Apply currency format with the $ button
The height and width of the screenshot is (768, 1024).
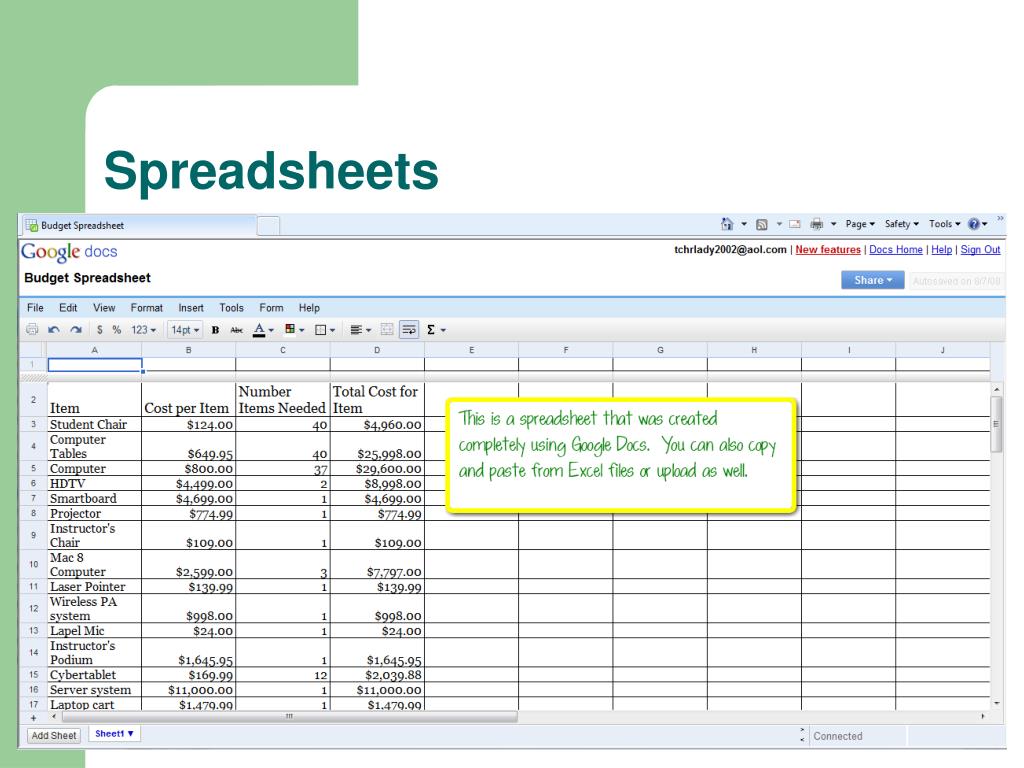(x=100, y=330)
